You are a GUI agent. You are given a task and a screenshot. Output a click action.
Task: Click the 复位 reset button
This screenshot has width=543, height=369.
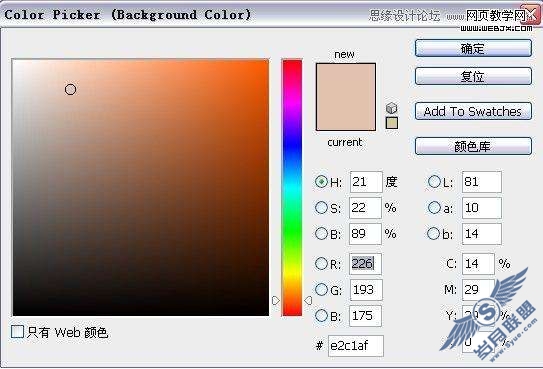point(473,76)
